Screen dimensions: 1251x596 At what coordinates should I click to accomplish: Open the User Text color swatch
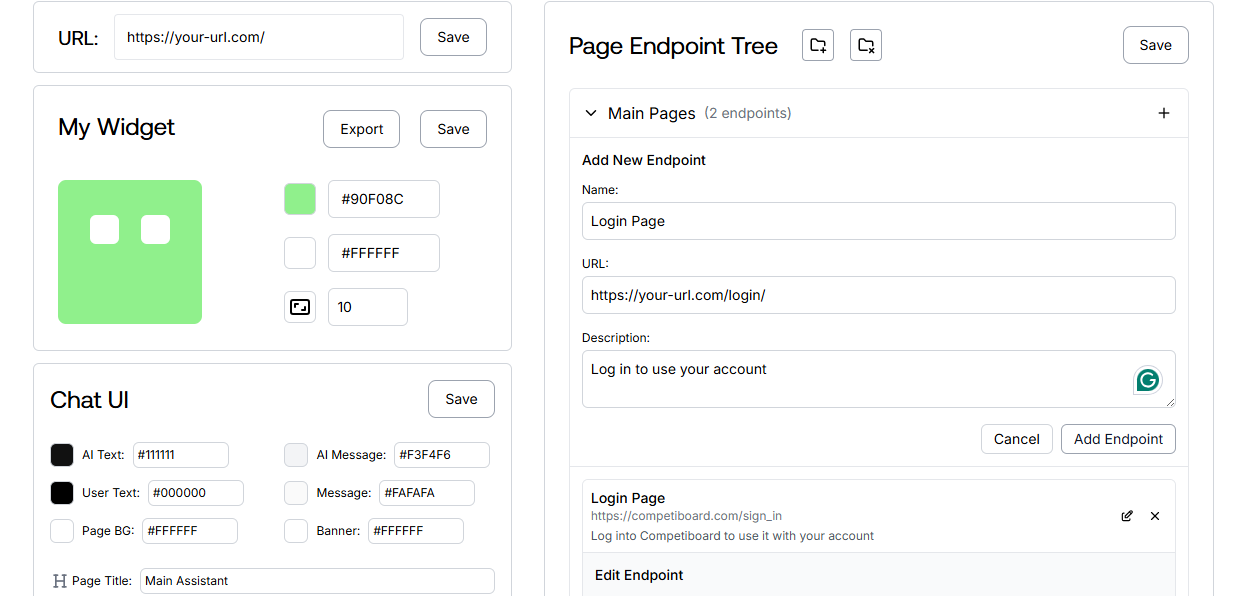pos(62,493)
